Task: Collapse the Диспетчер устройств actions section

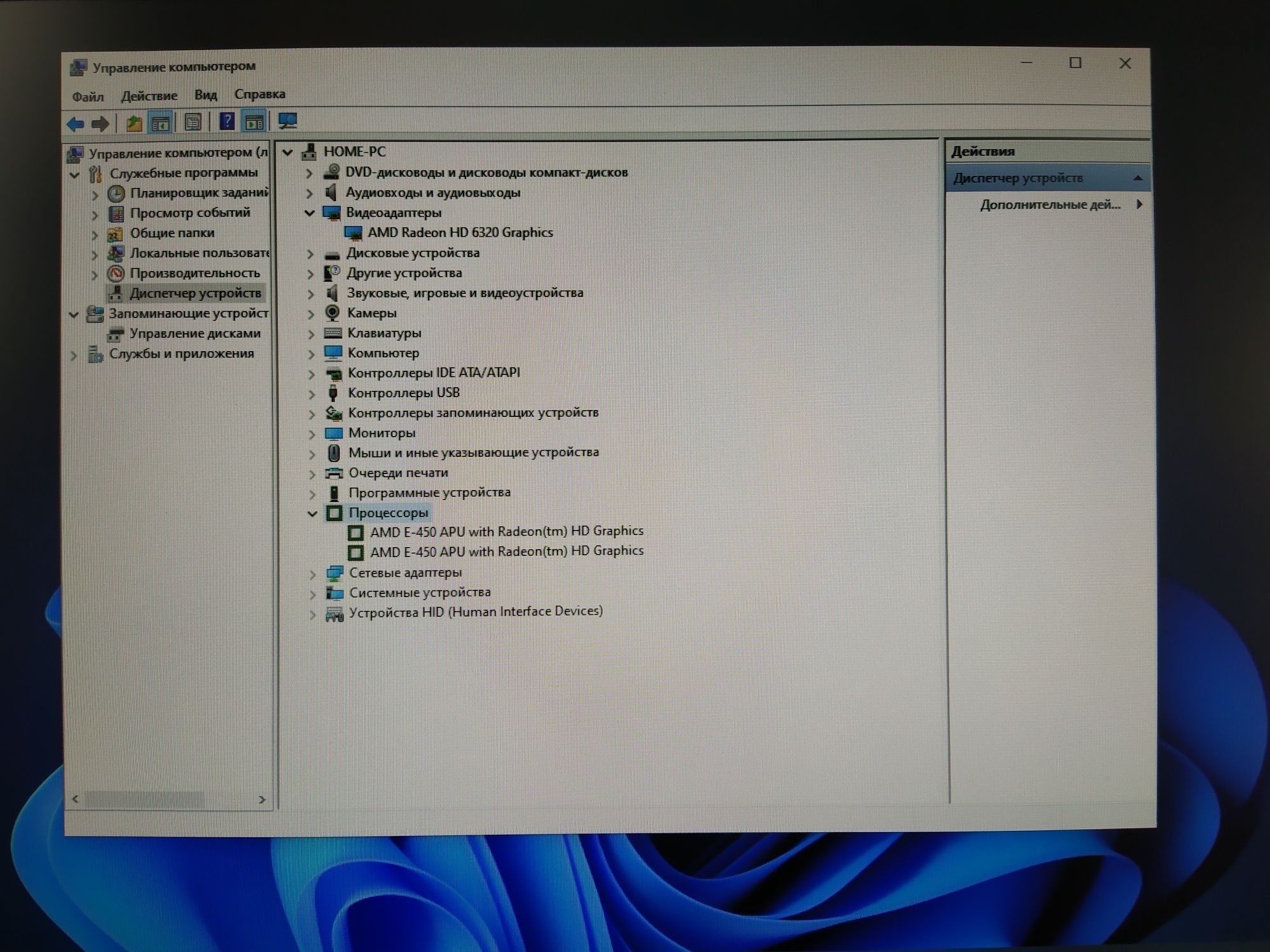Action: click(1137, 178)
